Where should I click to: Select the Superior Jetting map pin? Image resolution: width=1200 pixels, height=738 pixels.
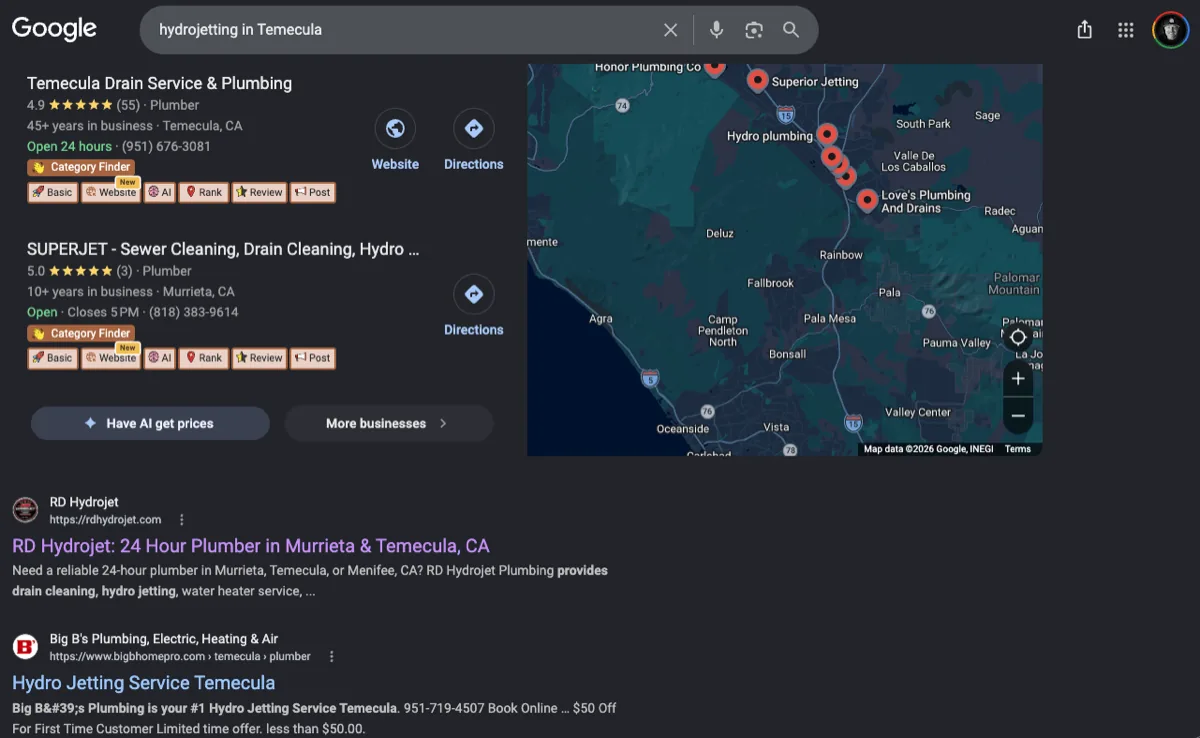click(x=757, y=80)
